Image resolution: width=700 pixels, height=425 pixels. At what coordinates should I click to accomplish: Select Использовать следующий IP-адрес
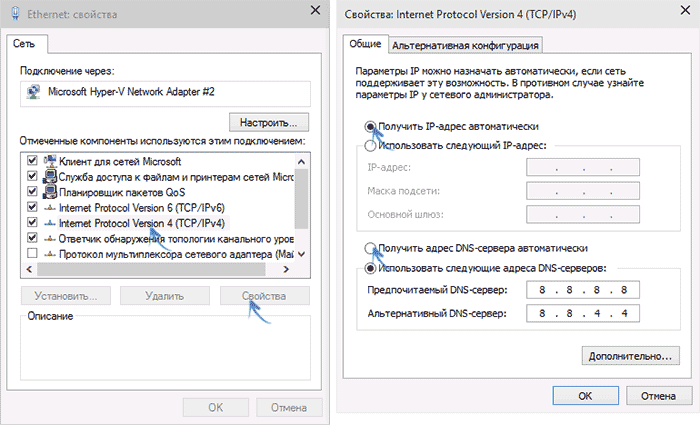[370, 146]
